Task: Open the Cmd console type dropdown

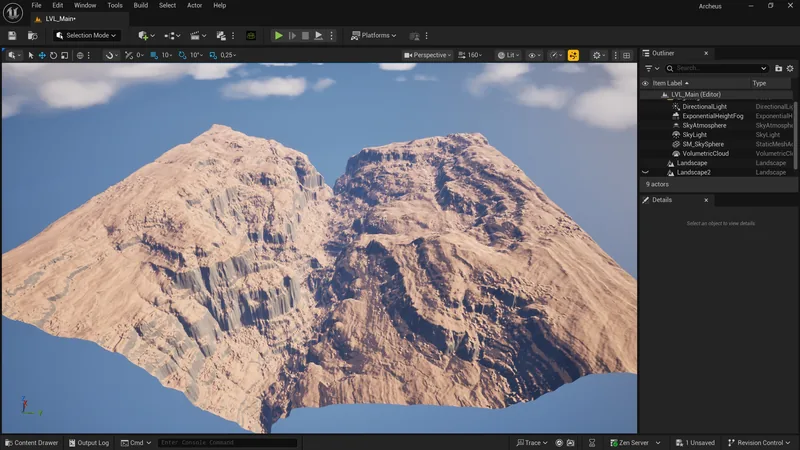Action: pos(136,443)
